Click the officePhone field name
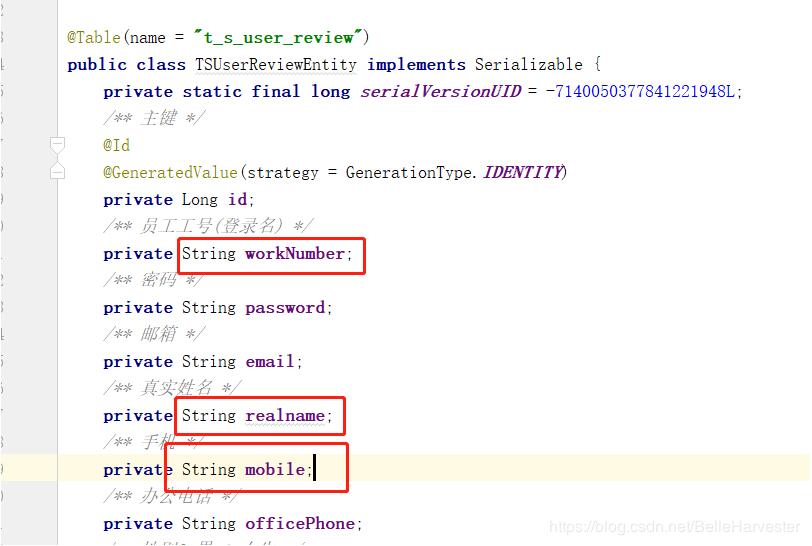The width and height of the screenshot is (812, 546). coord(300,523)
